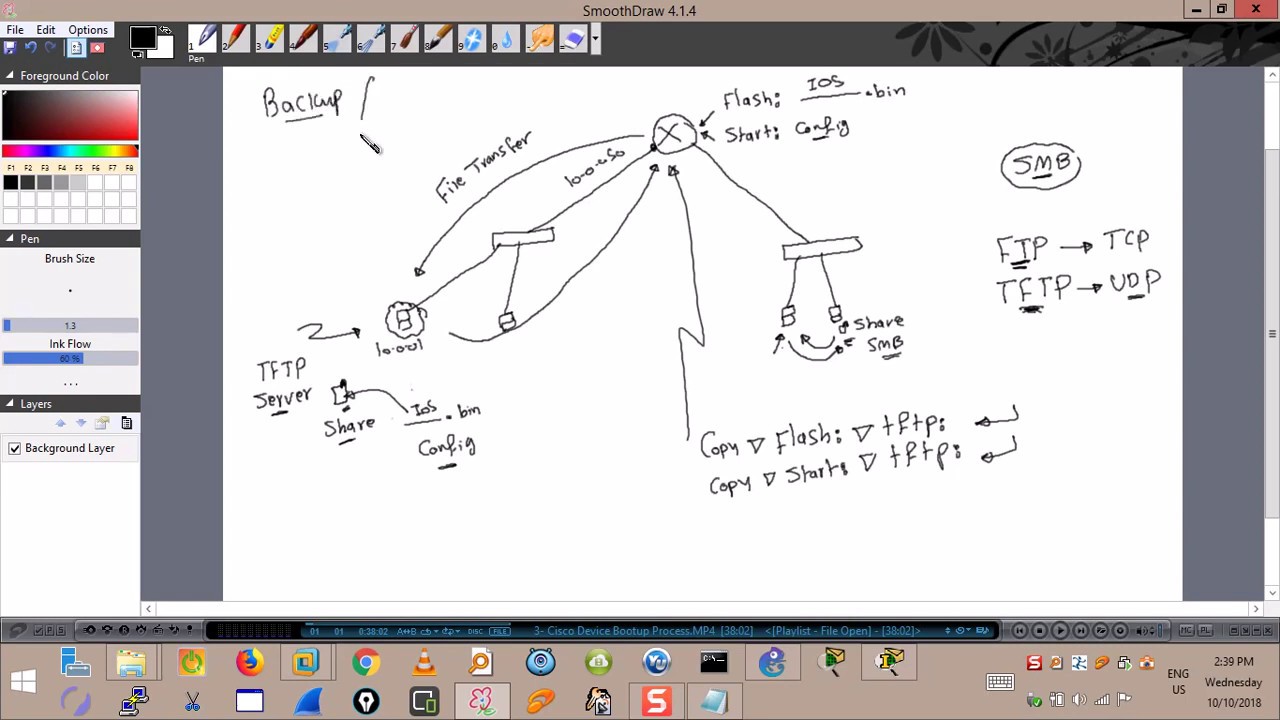Click the black foreground color box

coord(143,37)
